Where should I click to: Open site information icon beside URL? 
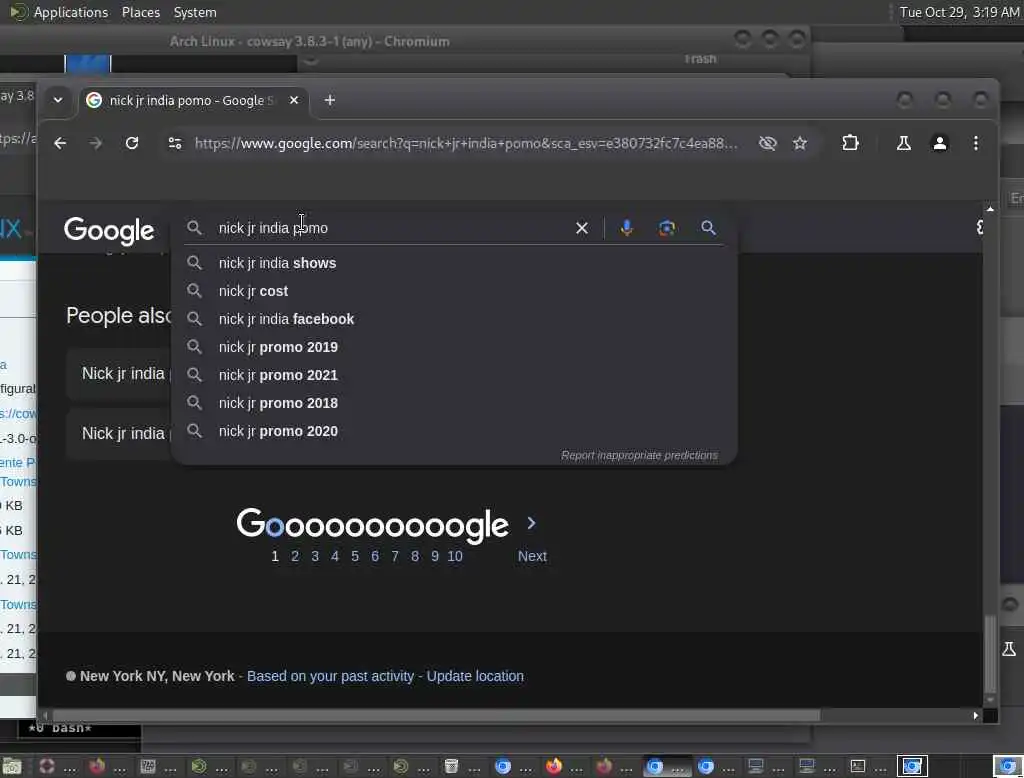pyautogui.click(x=174, y=143)
